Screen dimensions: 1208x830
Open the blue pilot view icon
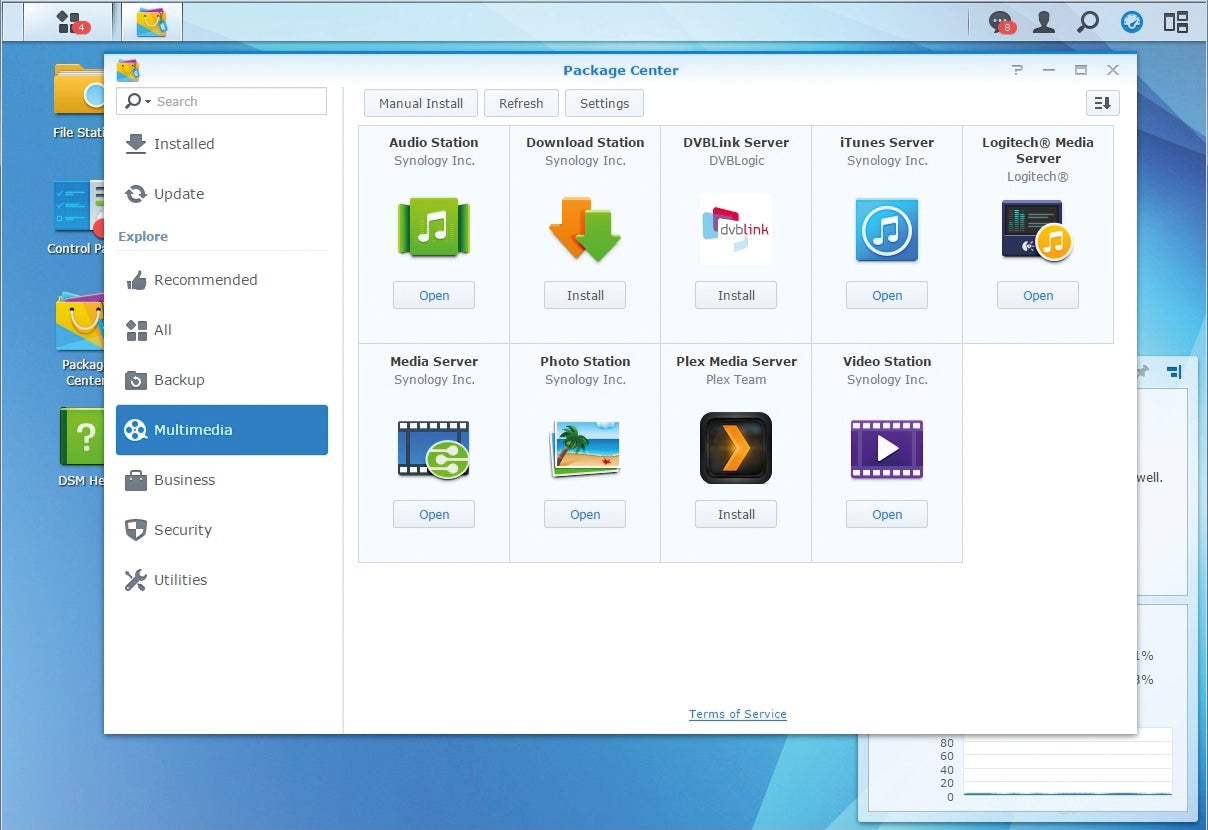(x=1132, y=21)
